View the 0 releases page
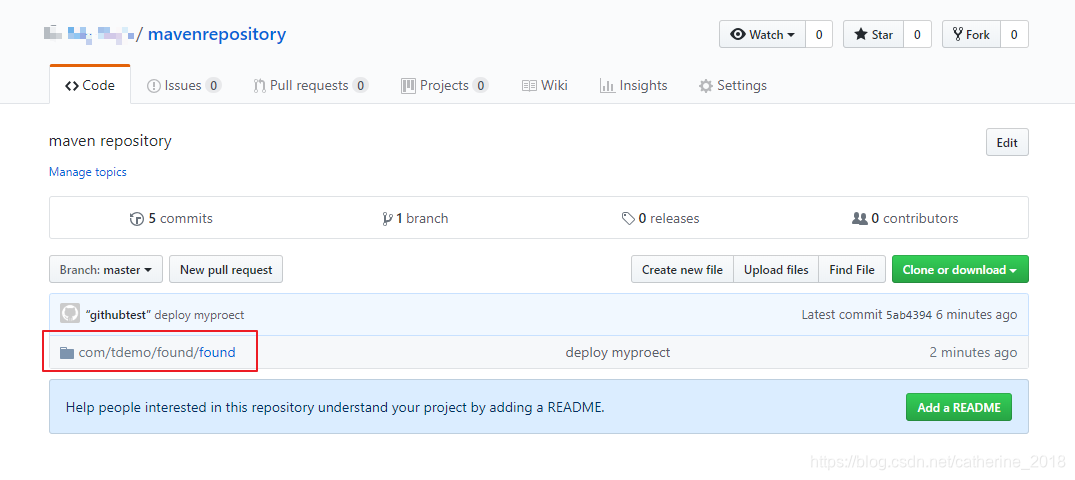Screen dimensions: 1075x480 click(x=660, y=218)
